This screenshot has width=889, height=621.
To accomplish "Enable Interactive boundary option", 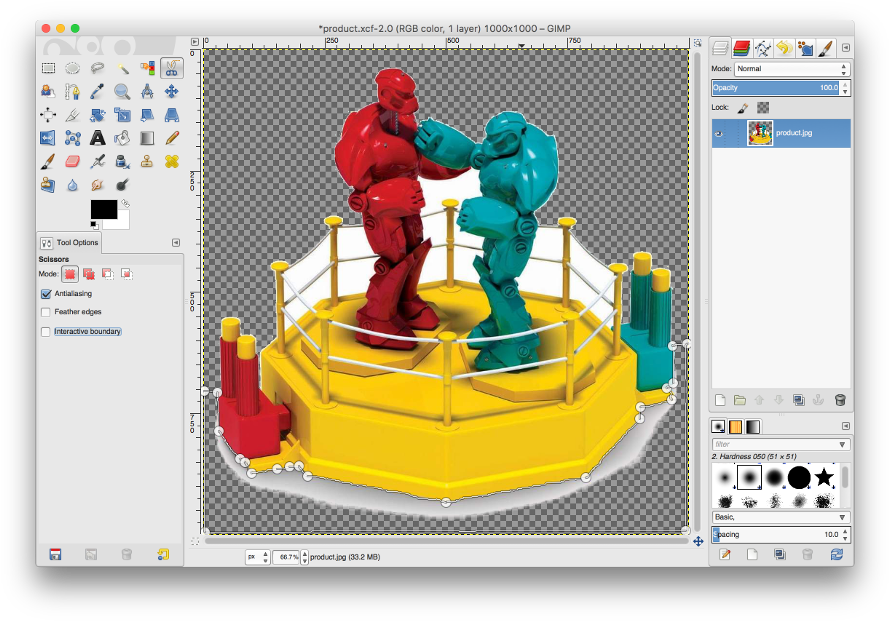I will [x=45, y=330].
